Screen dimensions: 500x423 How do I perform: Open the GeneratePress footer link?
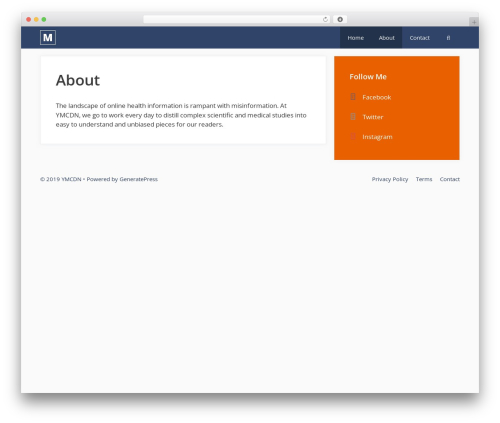[x=138, y=179]
